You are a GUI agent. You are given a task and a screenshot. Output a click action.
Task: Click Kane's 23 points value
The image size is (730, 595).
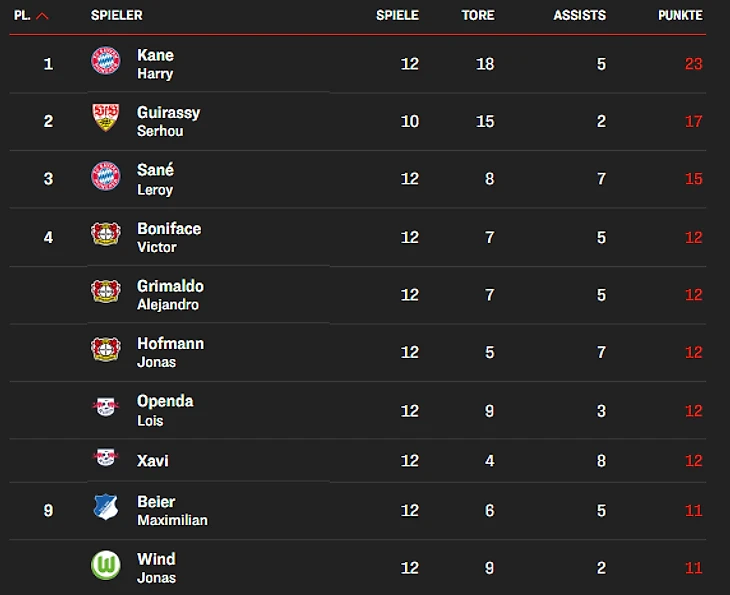pyautogui.click(x=693, y=64)
